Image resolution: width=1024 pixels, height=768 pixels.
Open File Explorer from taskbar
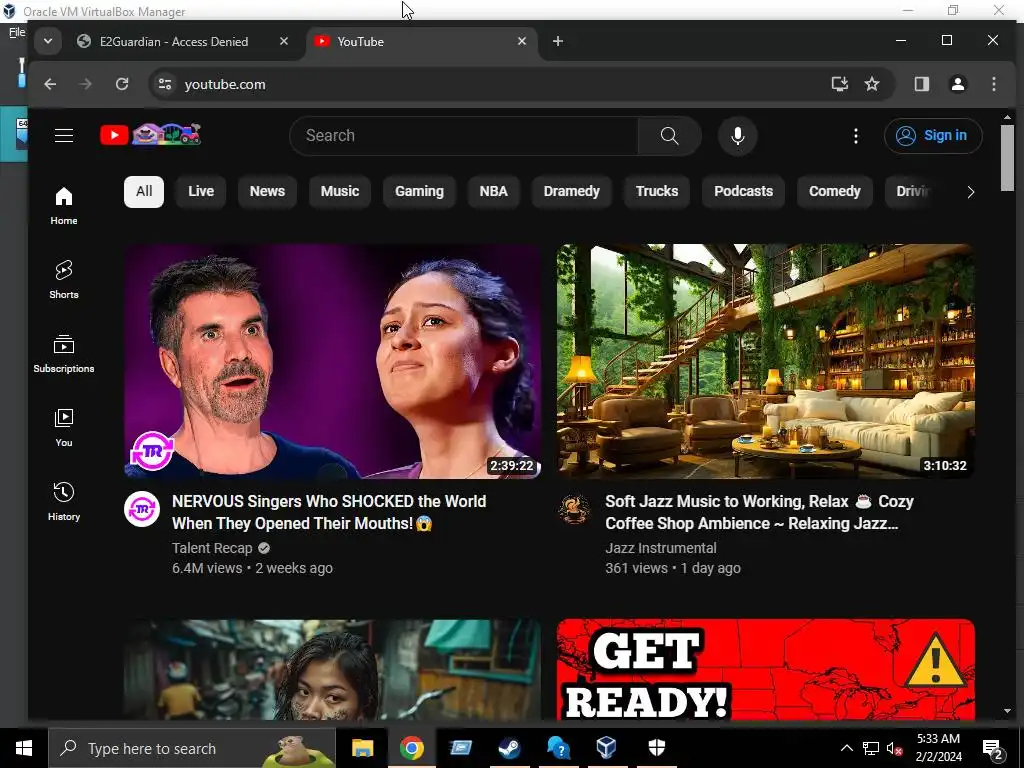click(362, 748)
